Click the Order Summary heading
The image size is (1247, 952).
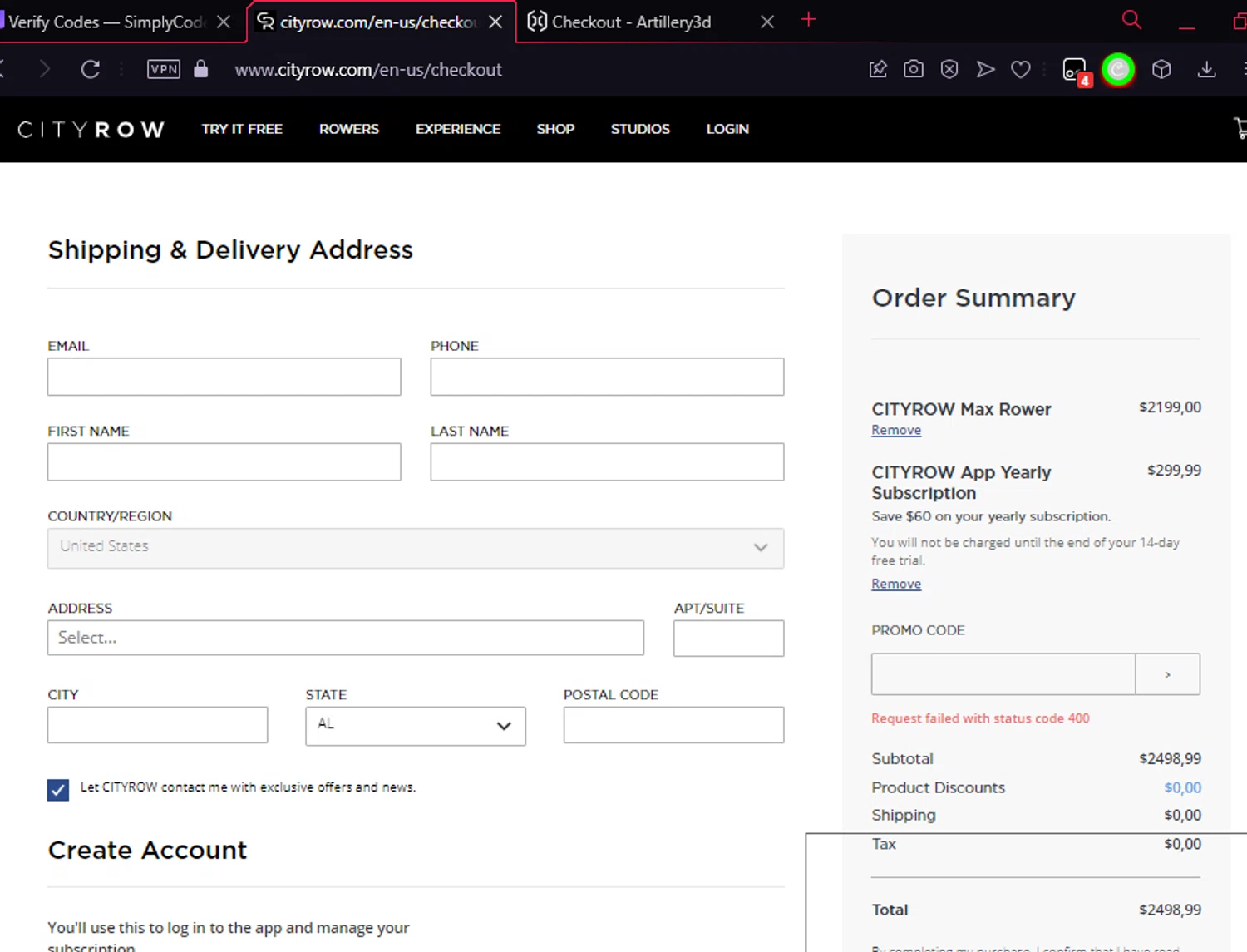[973, 298]
